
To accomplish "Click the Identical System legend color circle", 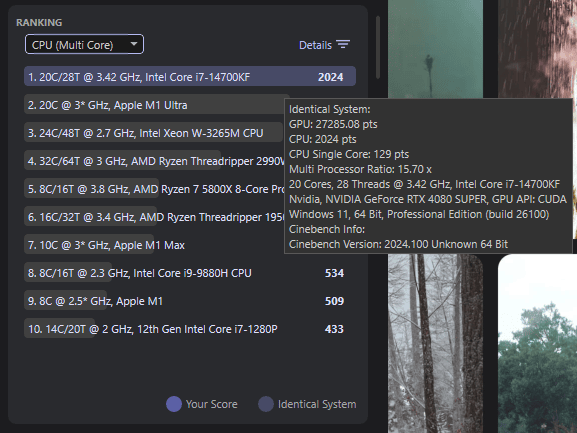I will click(x=266, y=404).
